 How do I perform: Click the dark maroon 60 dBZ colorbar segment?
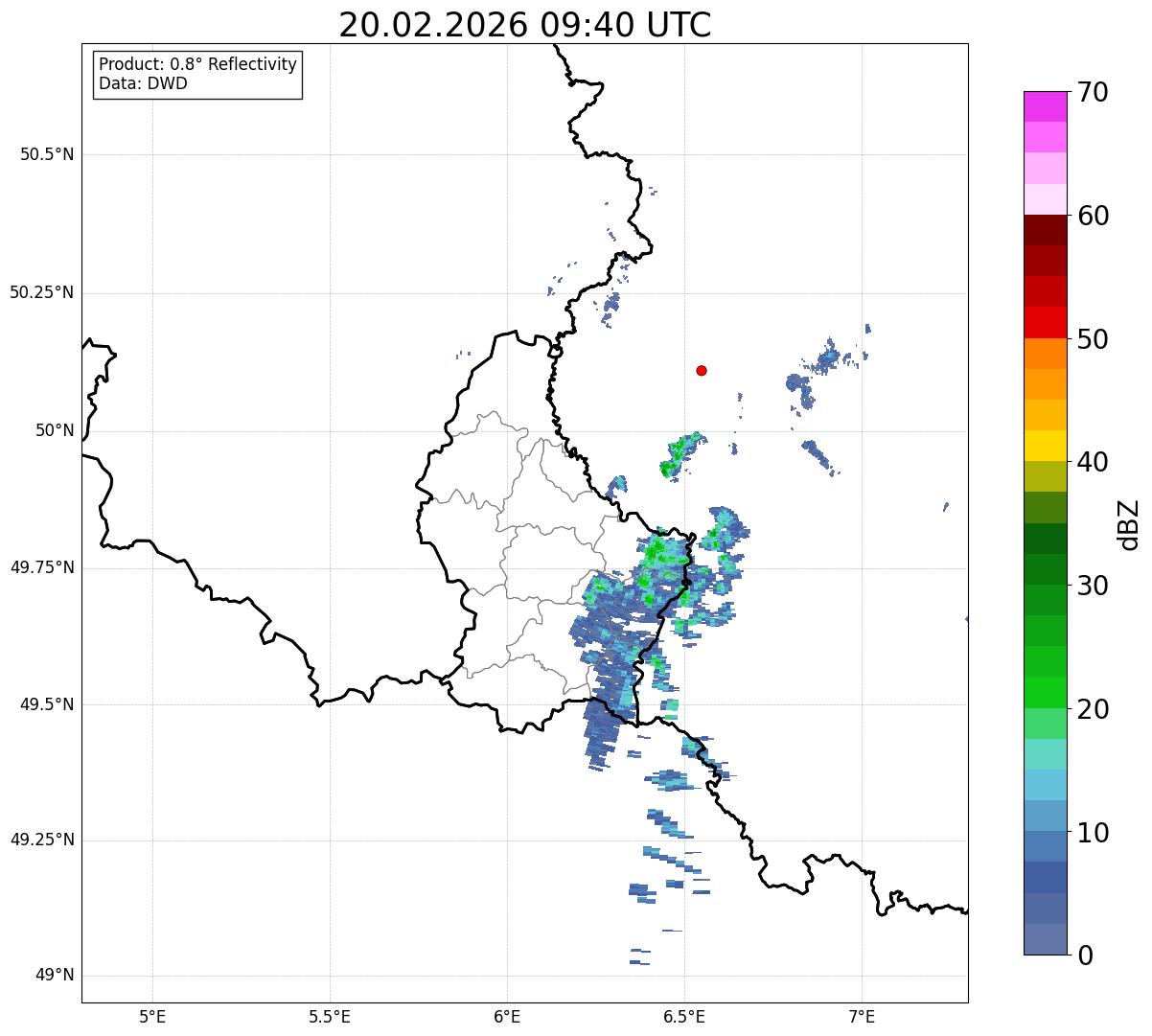(1045, 230)
